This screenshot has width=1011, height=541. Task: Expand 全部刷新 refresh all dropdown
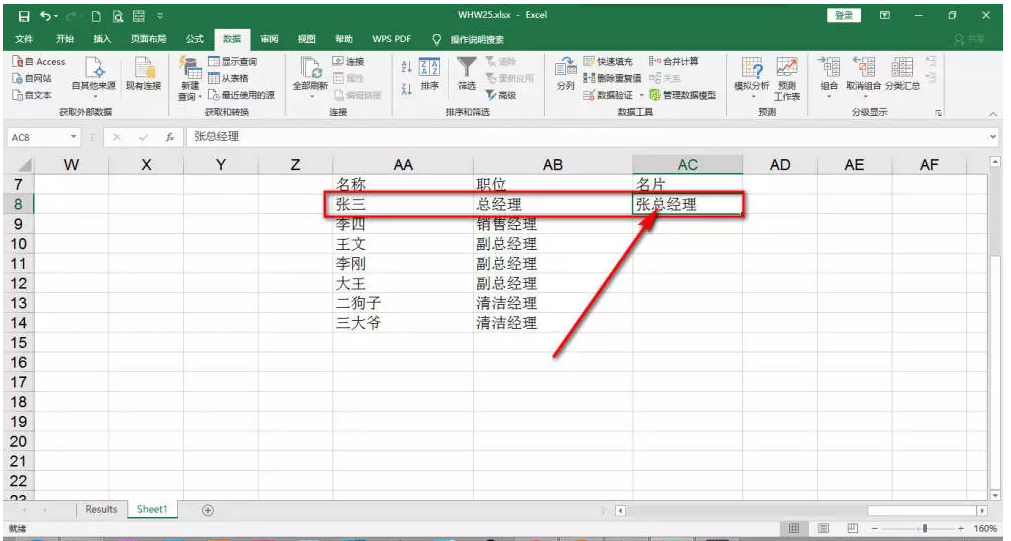(311, 96)
